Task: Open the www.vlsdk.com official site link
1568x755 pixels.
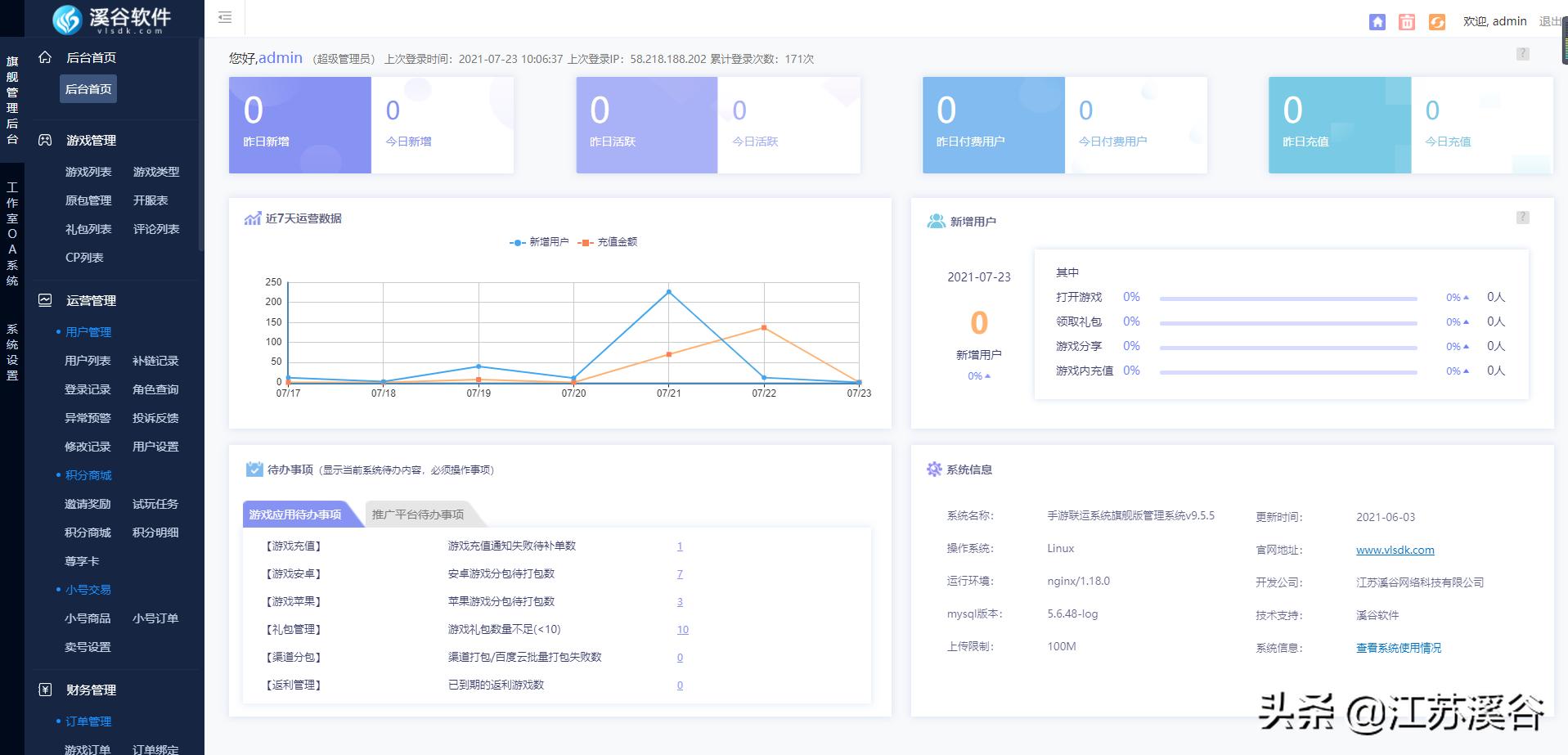Action: (x=1395, y=549)
